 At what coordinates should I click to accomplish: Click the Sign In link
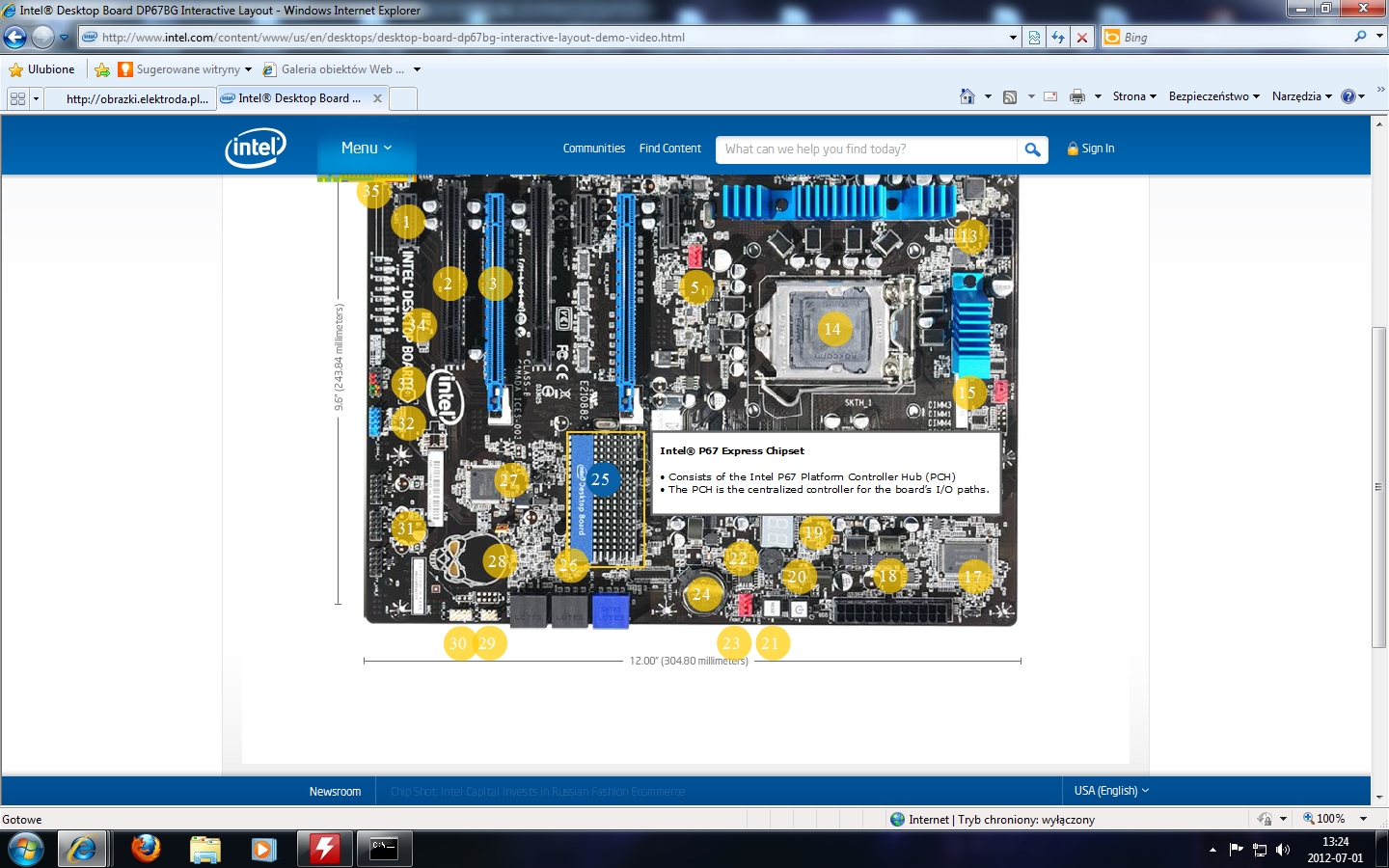[1091, 149]
